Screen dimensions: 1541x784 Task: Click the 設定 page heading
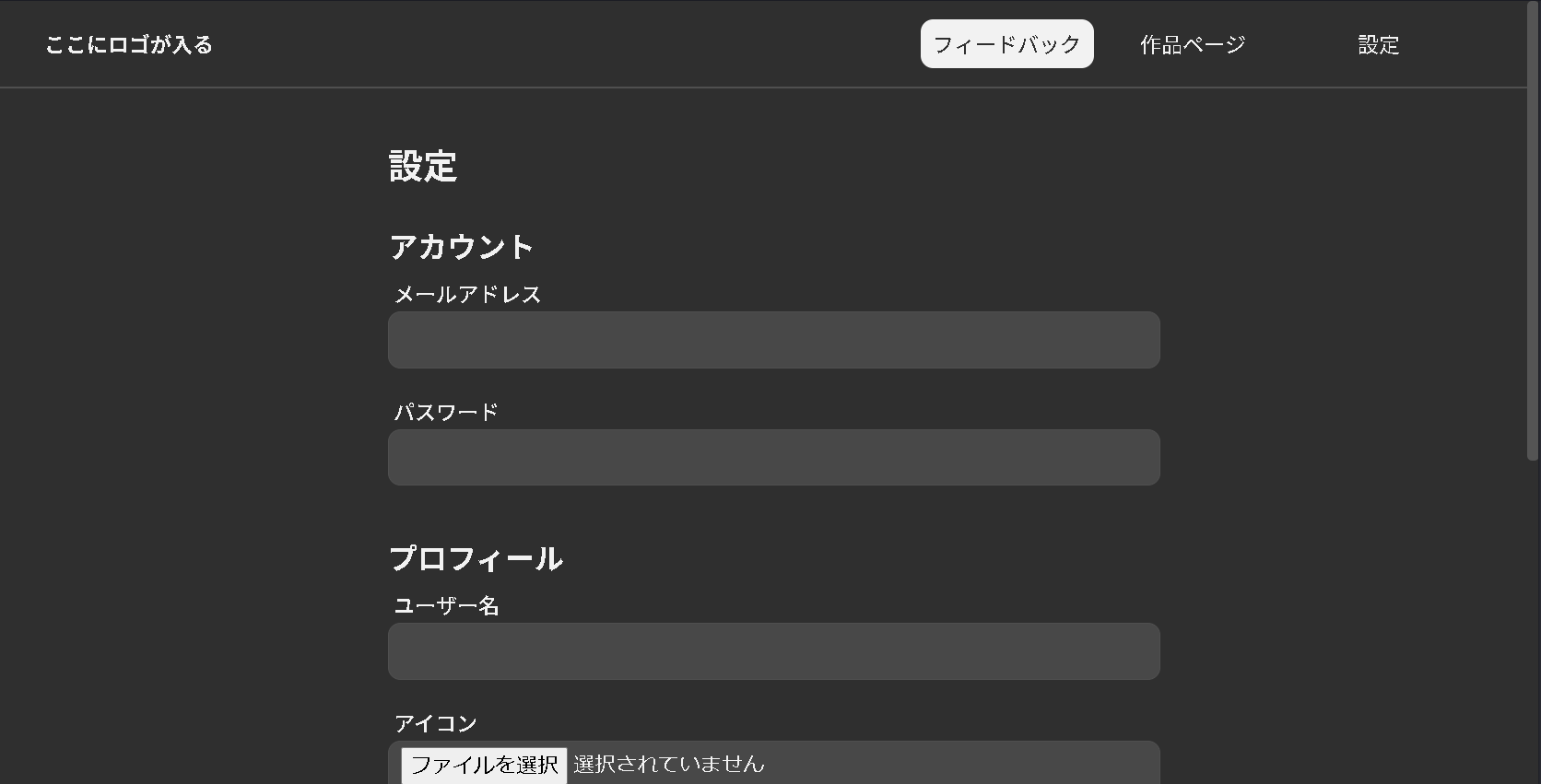tap(422, 167)
